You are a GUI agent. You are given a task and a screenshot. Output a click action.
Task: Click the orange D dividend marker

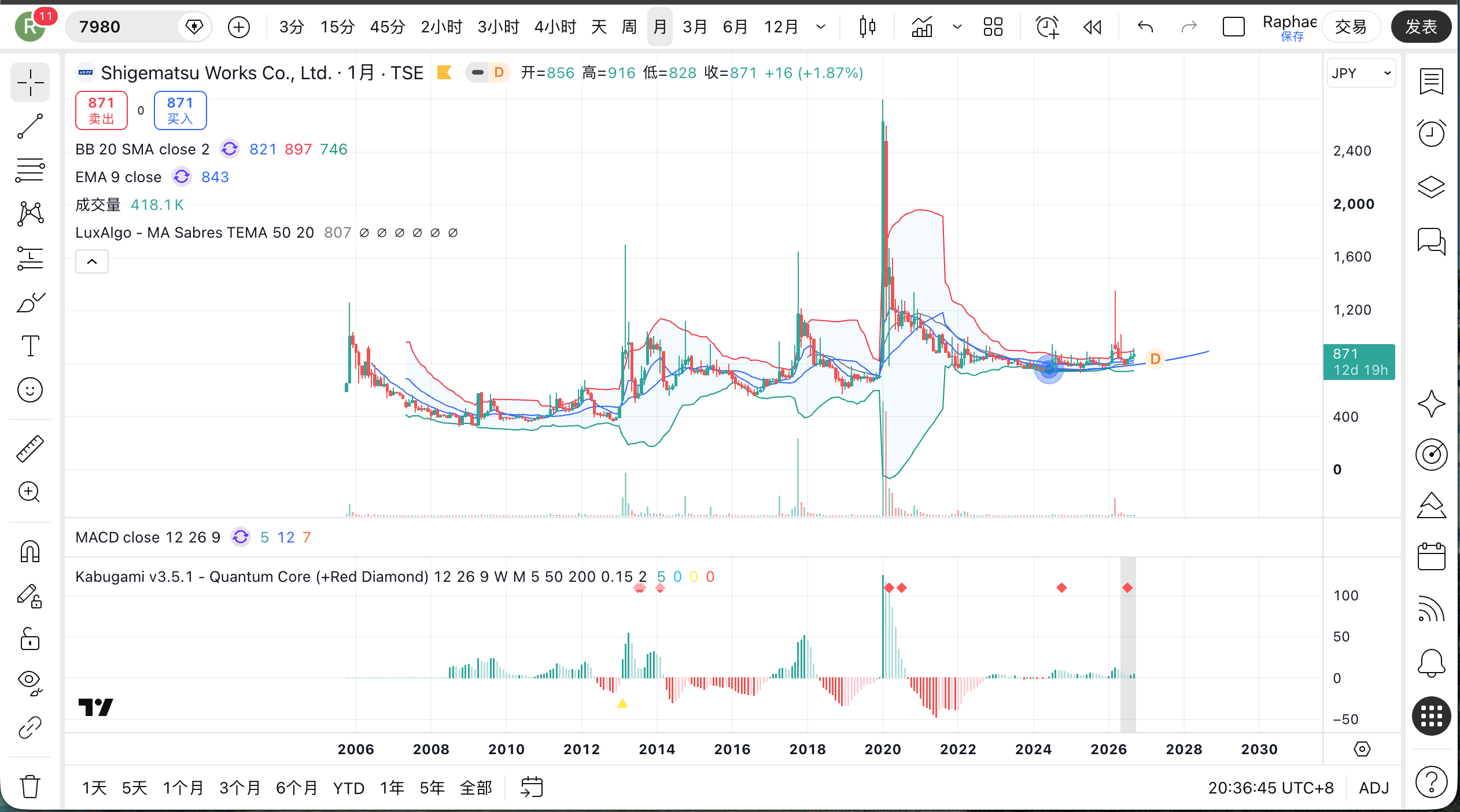point(1155,359)
